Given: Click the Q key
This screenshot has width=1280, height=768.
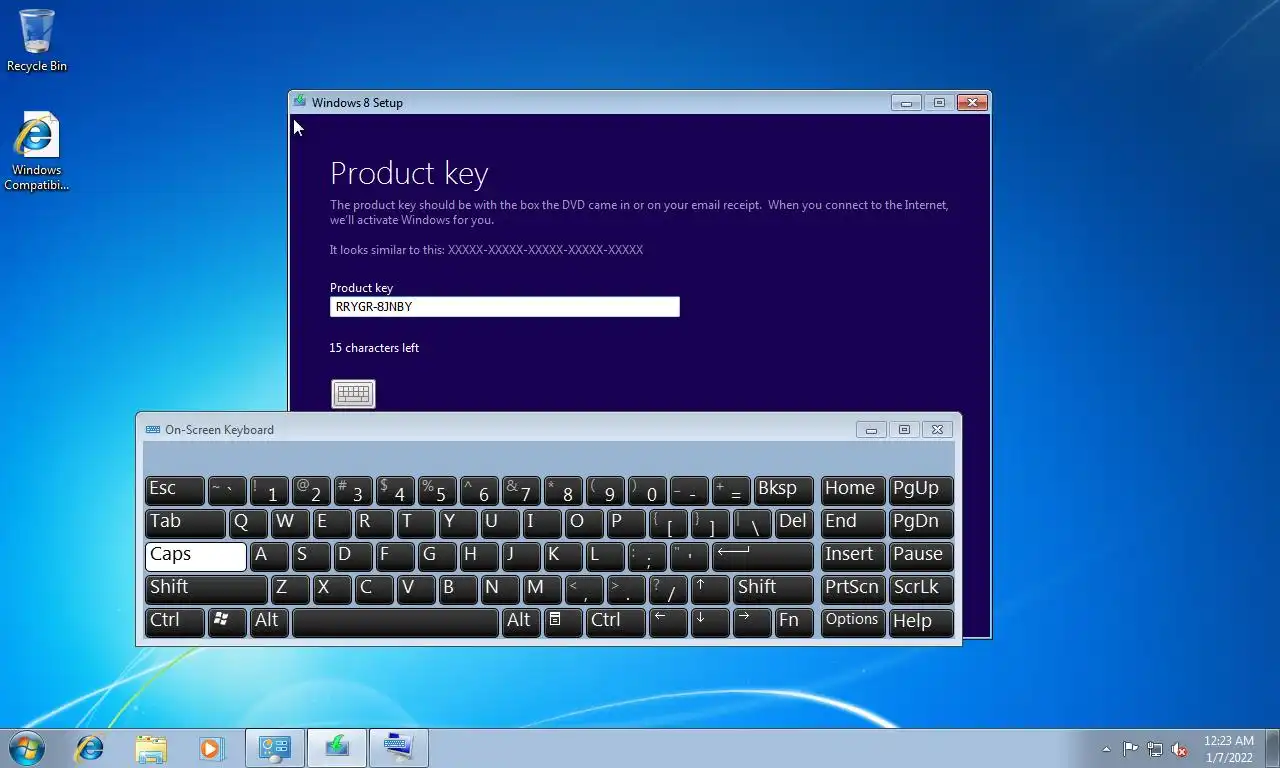Looking at the screenshot, I should pos(248,523).
